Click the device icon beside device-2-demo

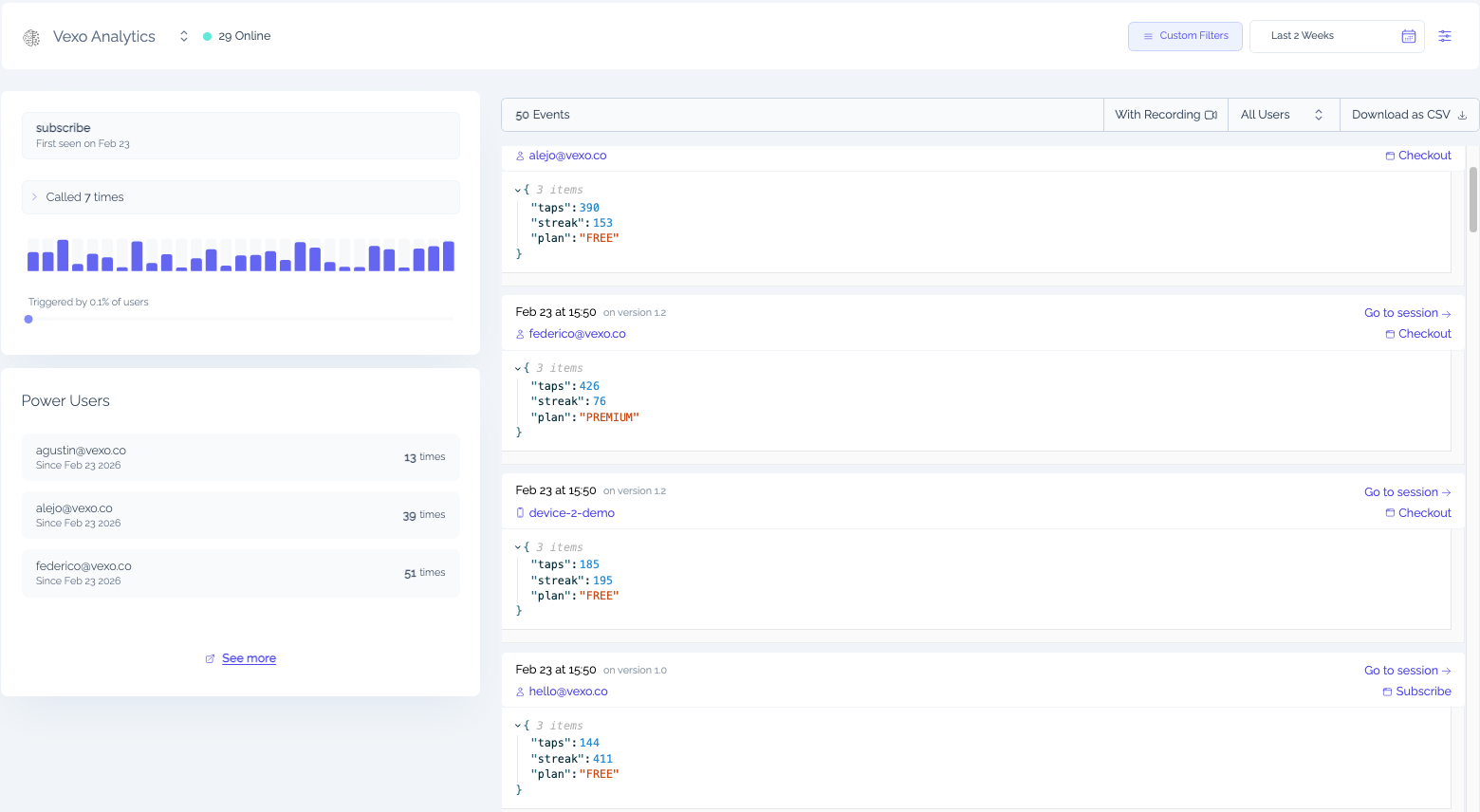click(x=520, y=512)
